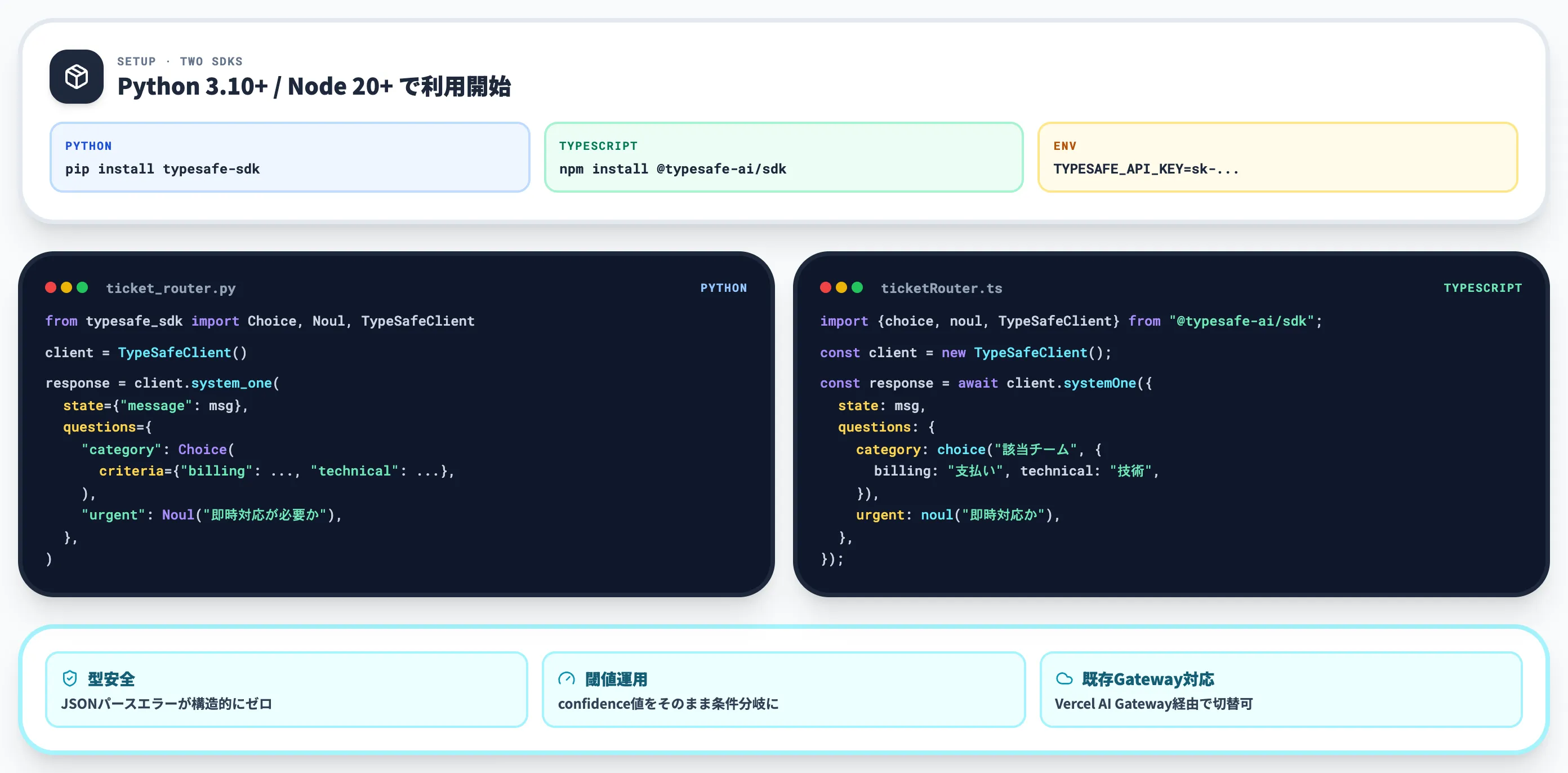This screenshot has width=1568, height=773.
Task: Click the TYPESCRIPT label in green setup card
Action: coord(598,145)
